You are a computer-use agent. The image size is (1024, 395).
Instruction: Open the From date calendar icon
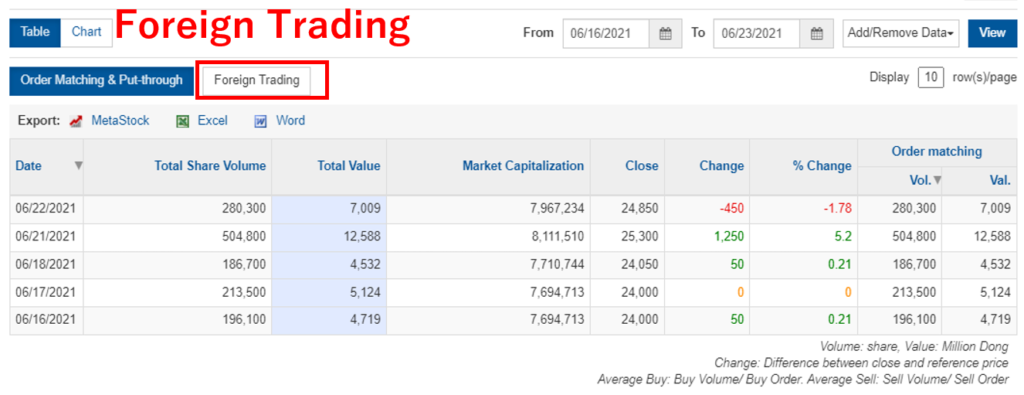(665, 33)
